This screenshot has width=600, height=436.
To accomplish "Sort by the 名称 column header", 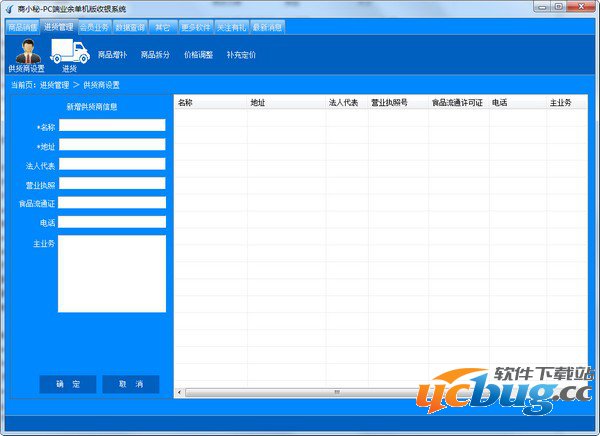I will 211,103.
